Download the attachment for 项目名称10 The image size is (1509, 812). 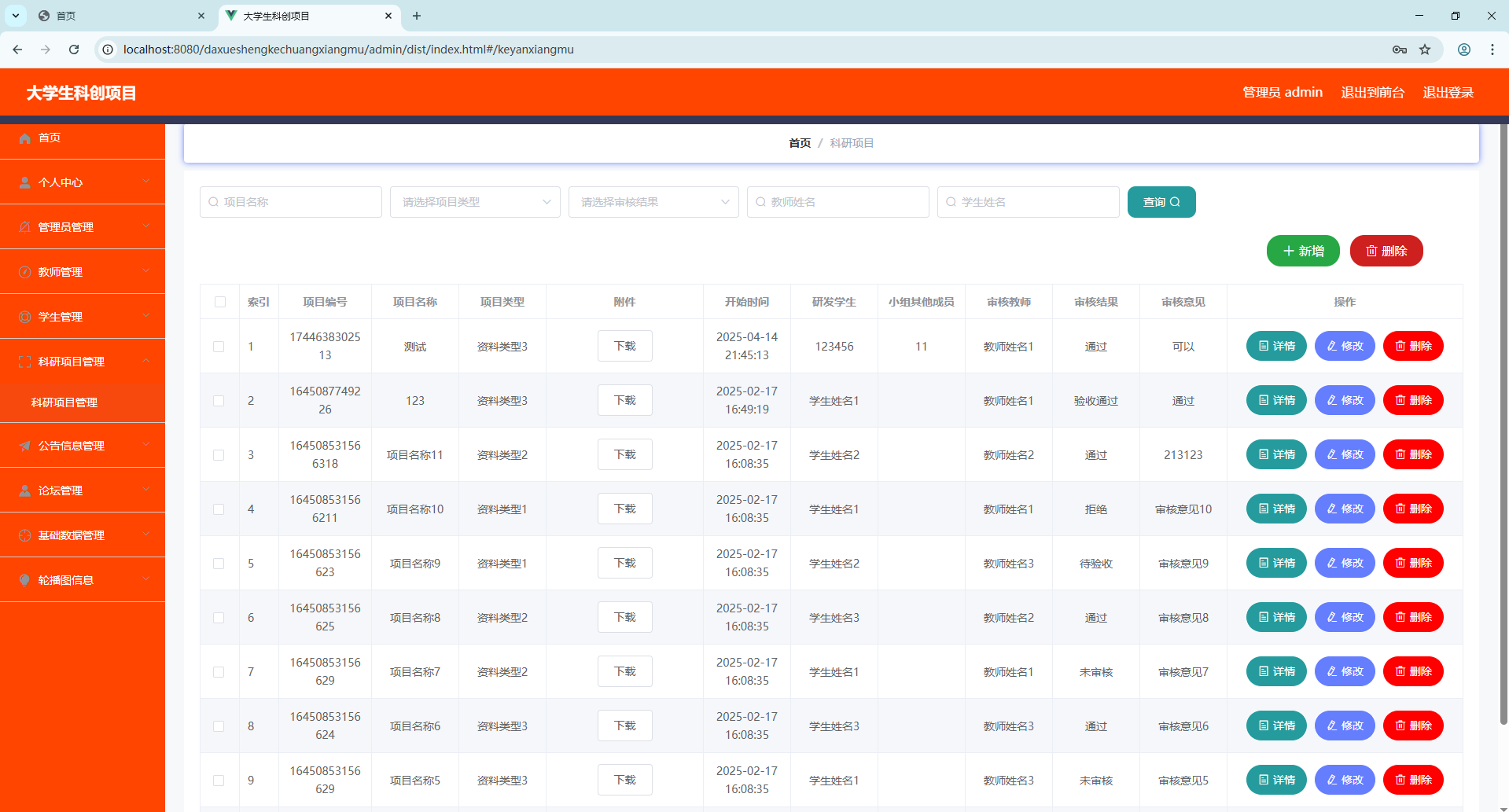click(625, 509)
